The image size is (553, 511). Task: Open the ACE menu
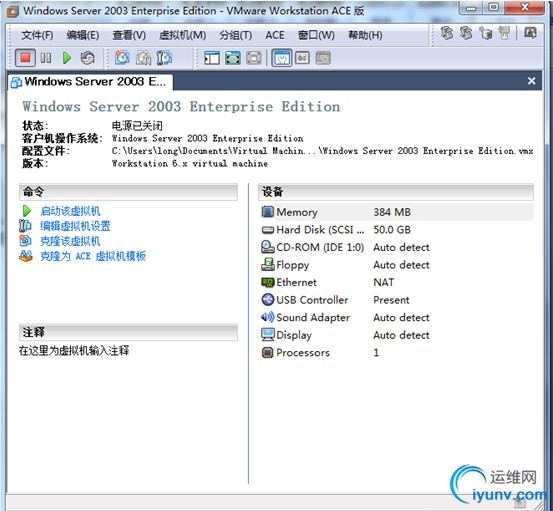(x=275, y=35)
